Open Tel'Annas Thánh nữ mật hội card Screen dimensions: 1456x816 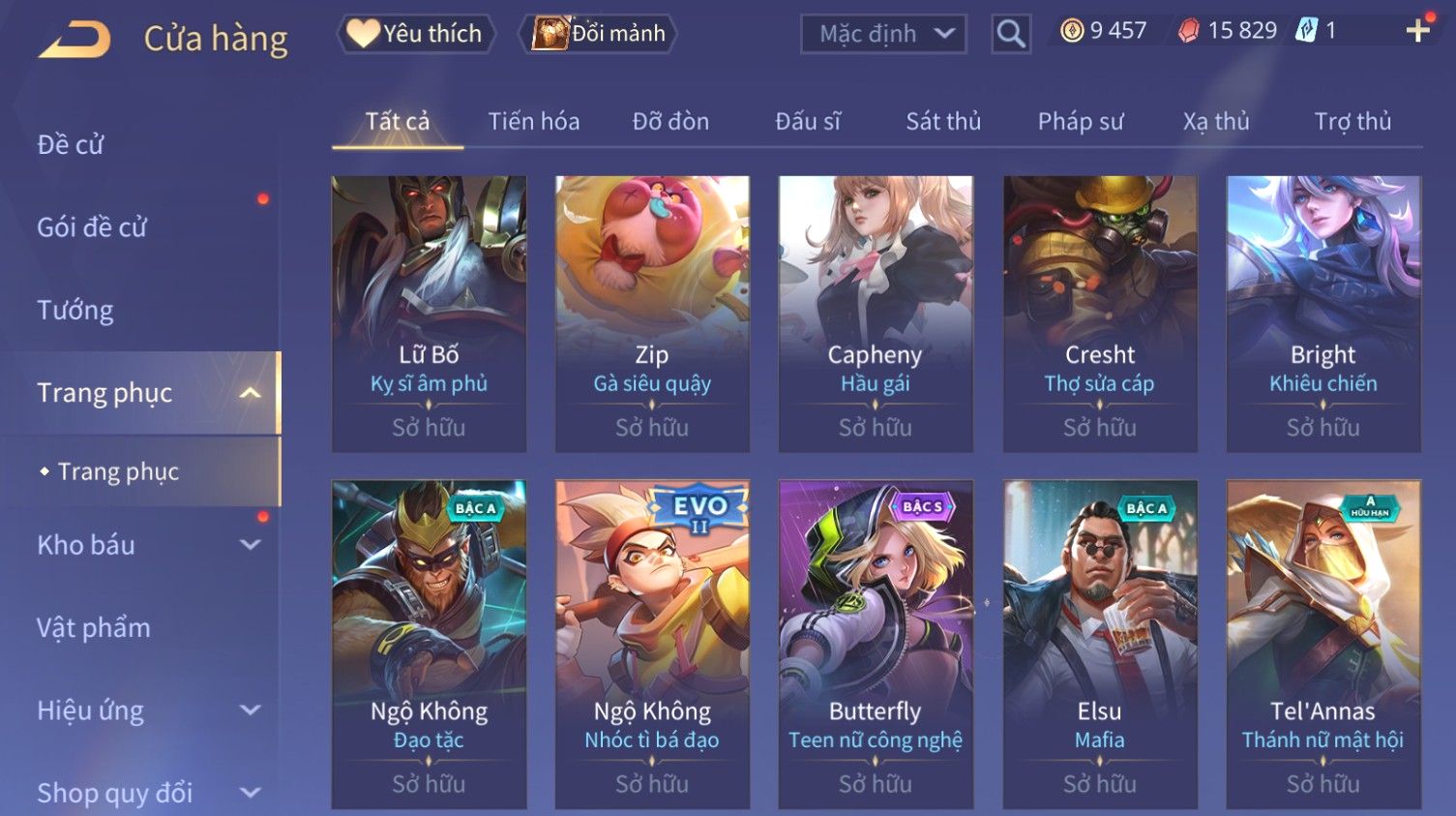pos(1323,644)
